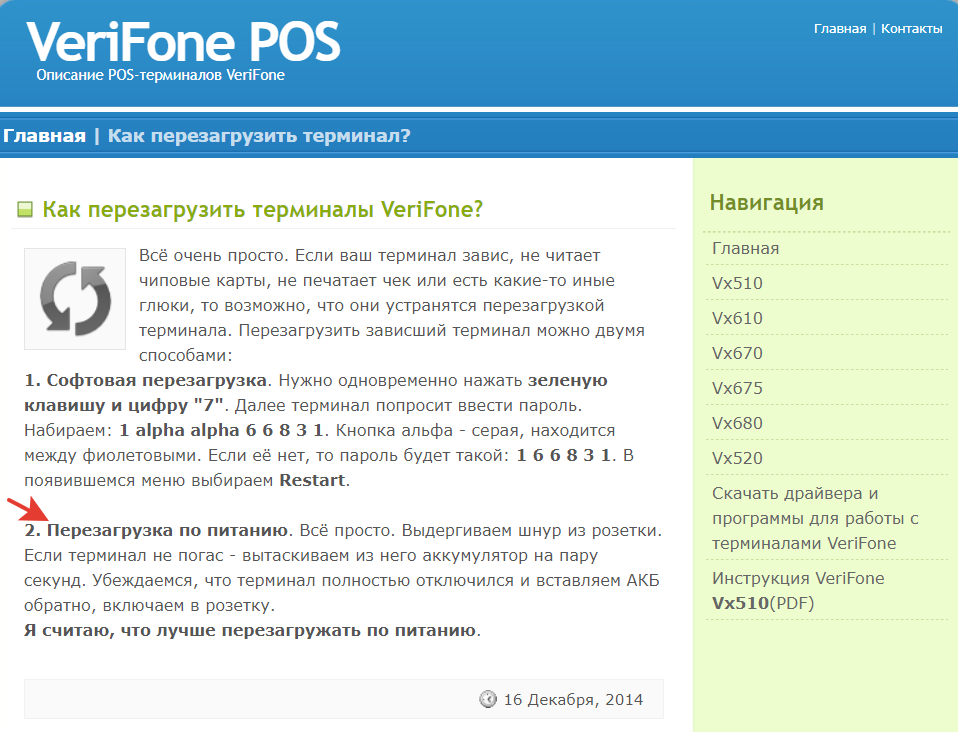
Task: Click the clock icon next to the date
Action: (488, 698)
